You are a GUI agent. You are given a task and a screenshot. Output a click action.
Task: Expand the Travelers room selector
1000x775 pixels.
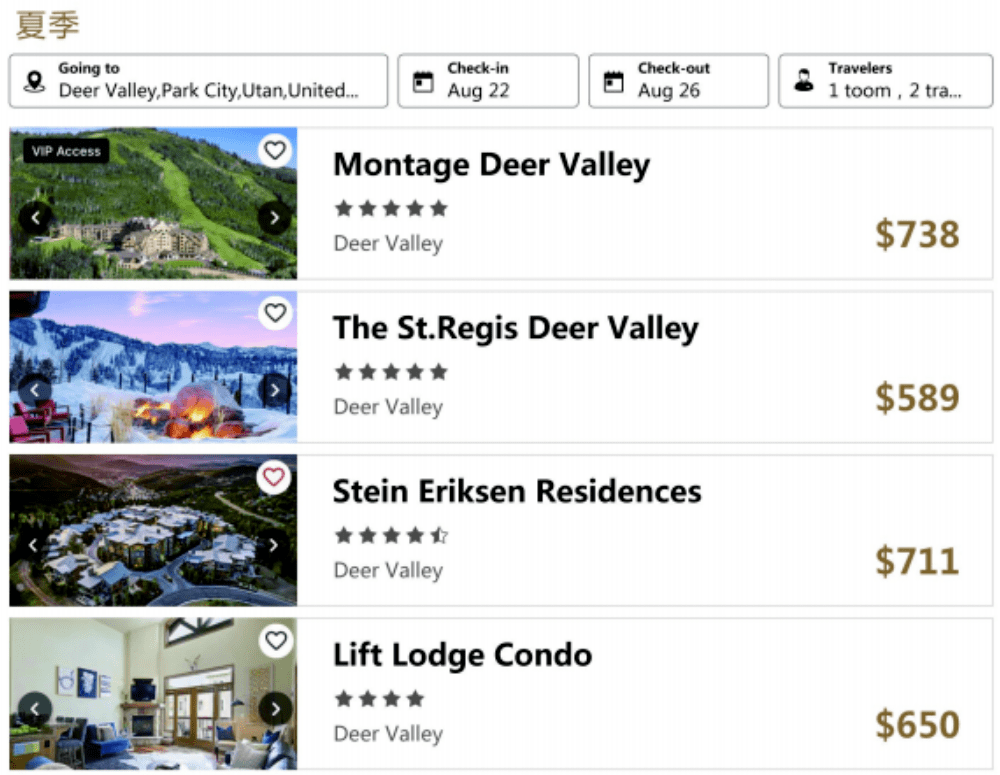pos(885,81)
